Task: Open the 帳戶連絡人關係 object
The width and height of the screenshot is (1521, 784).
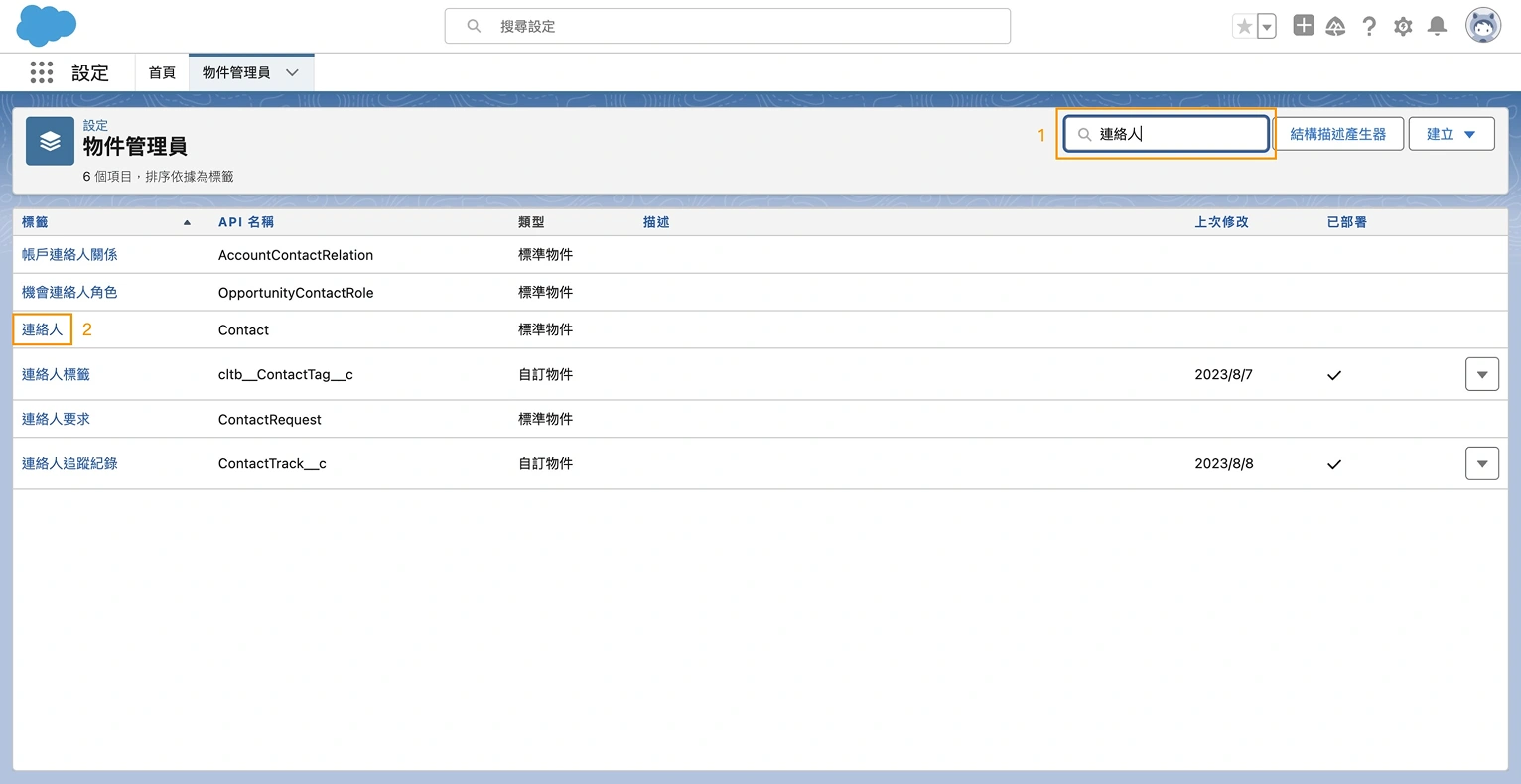Action: point(69,254)
